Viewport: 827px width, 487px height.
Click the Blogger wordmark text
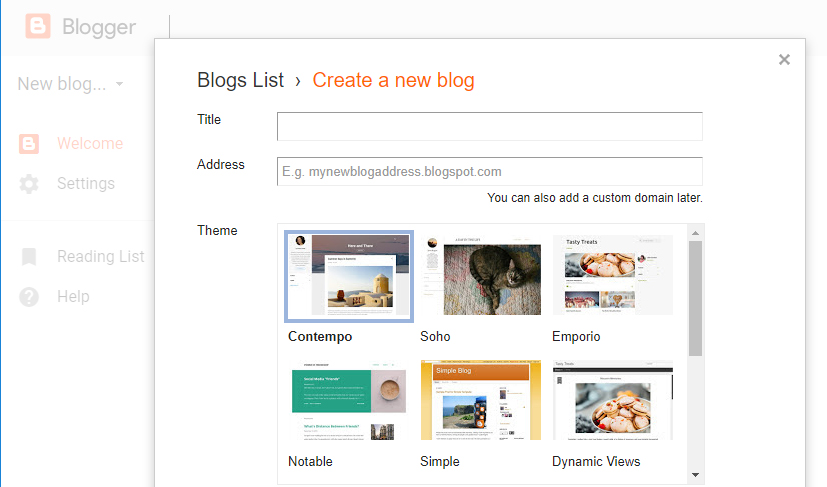99,27
